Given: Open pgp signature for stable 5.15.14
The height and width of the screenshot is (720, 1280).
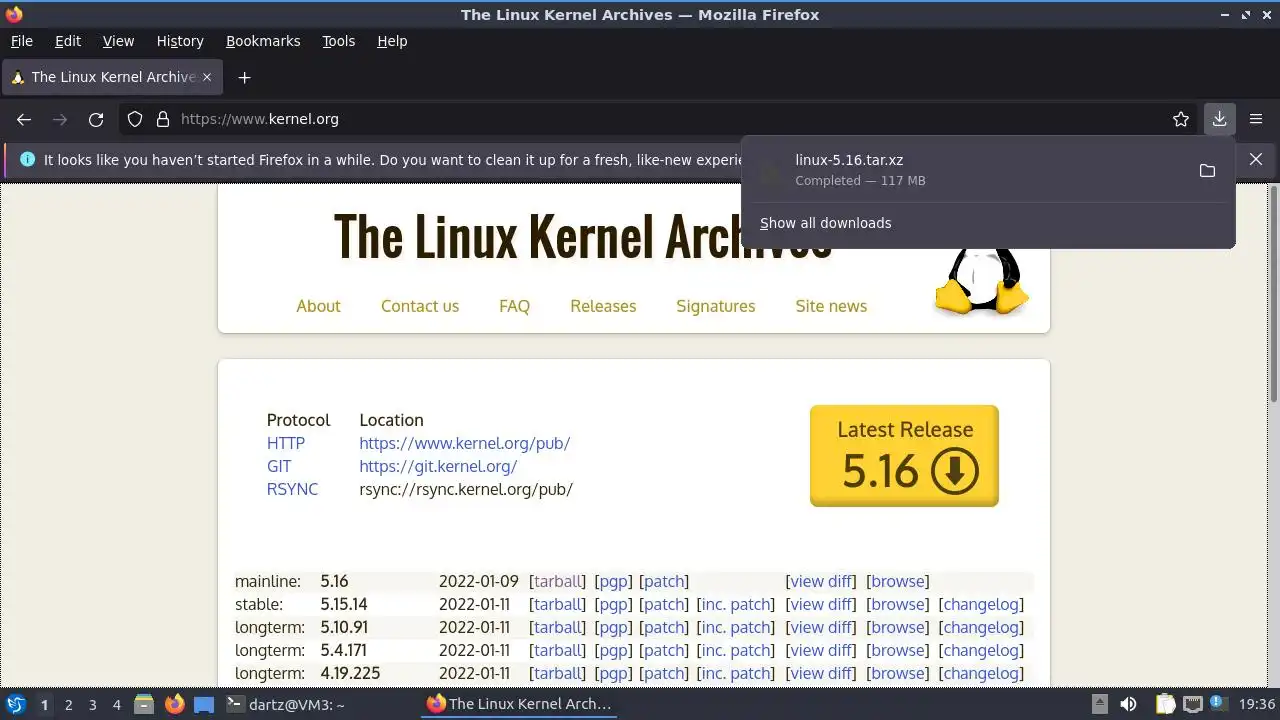Looking at the screenshot, I should click(x=613, y=604).
